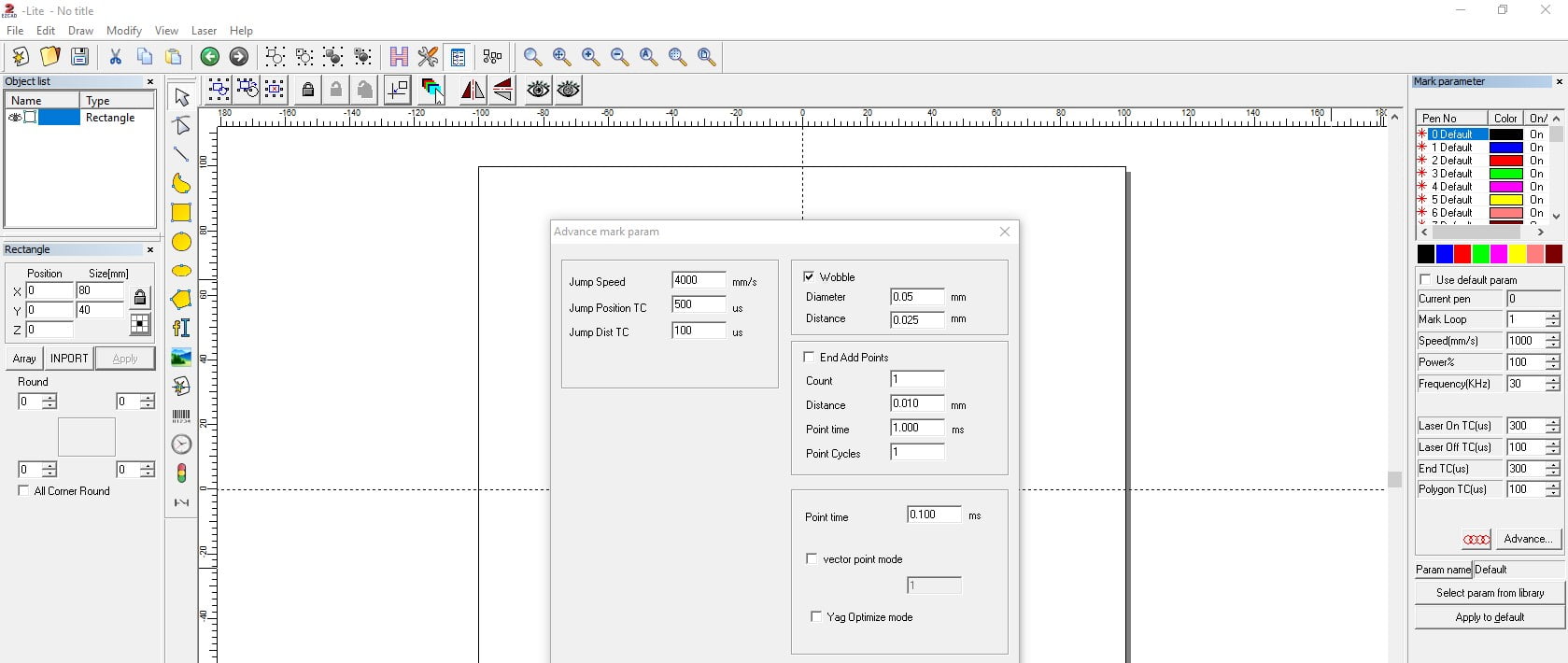Increase Mark Loop with the up spinner arrow

point(1553,316)
